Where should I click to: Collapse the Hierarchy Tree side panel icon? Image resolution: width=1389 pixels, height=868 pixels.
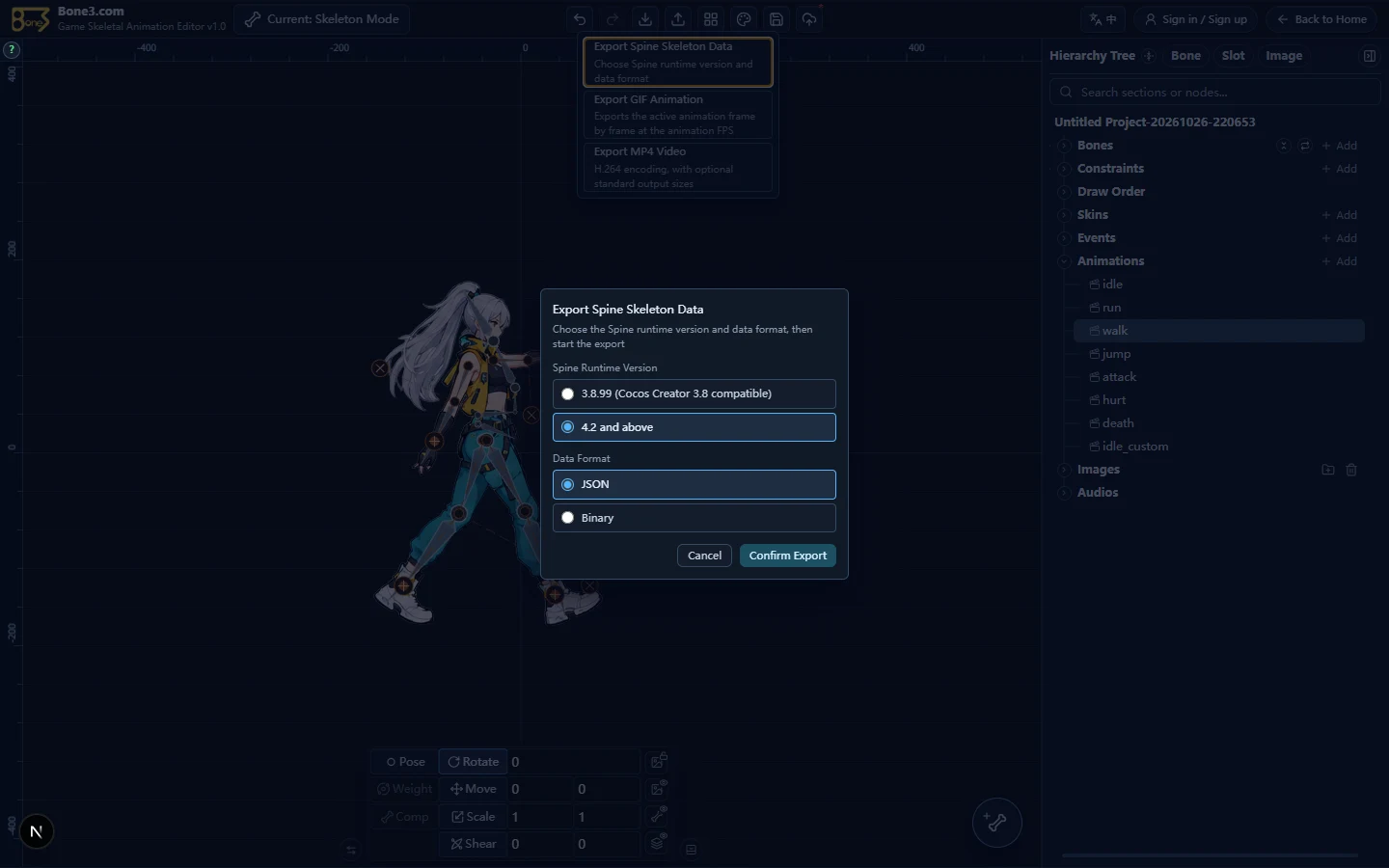click(x=1369, y=56)
